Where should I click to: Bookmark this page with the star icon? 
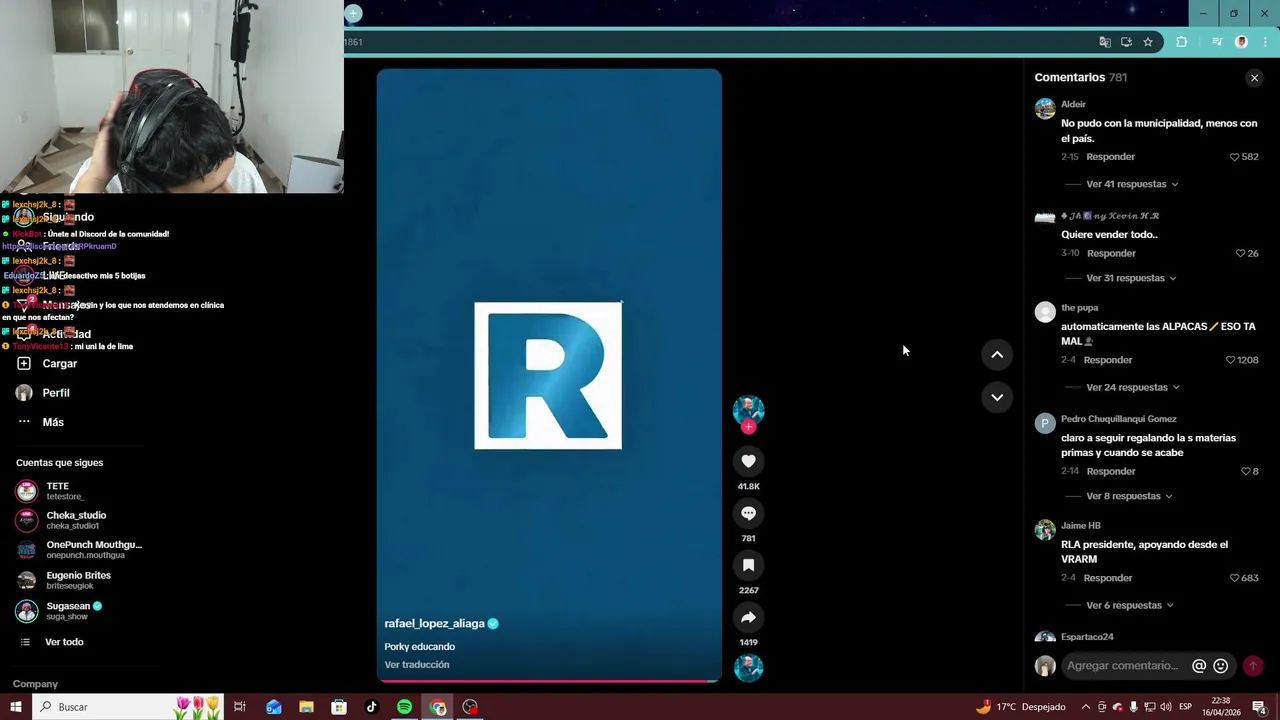1148,42
